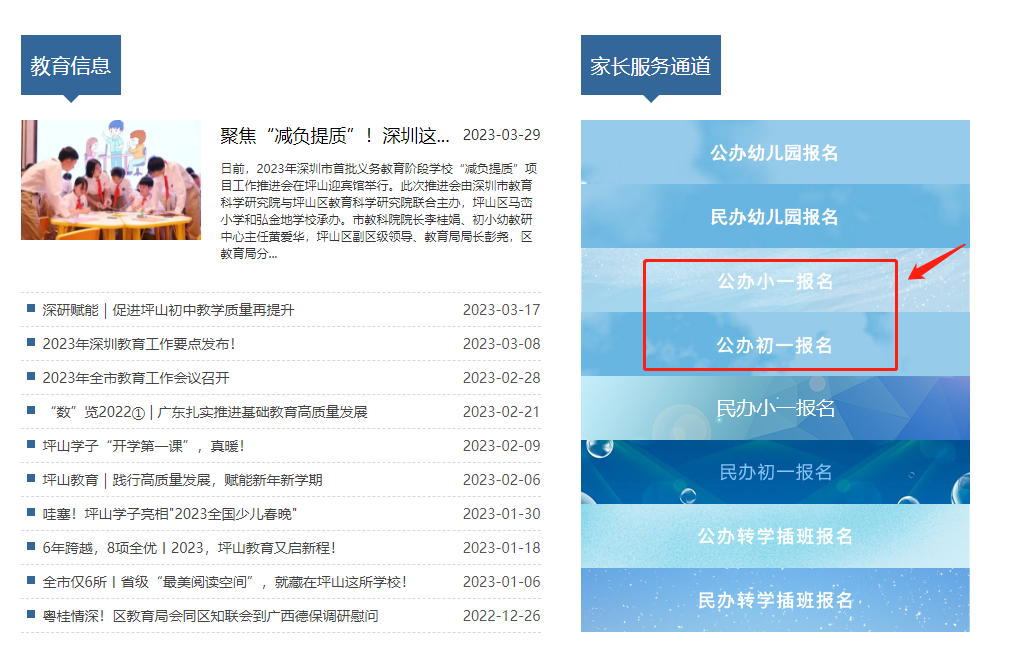The image size is (1013, 654).
Task: Click the date 2023-02-06
Action: 501,480
